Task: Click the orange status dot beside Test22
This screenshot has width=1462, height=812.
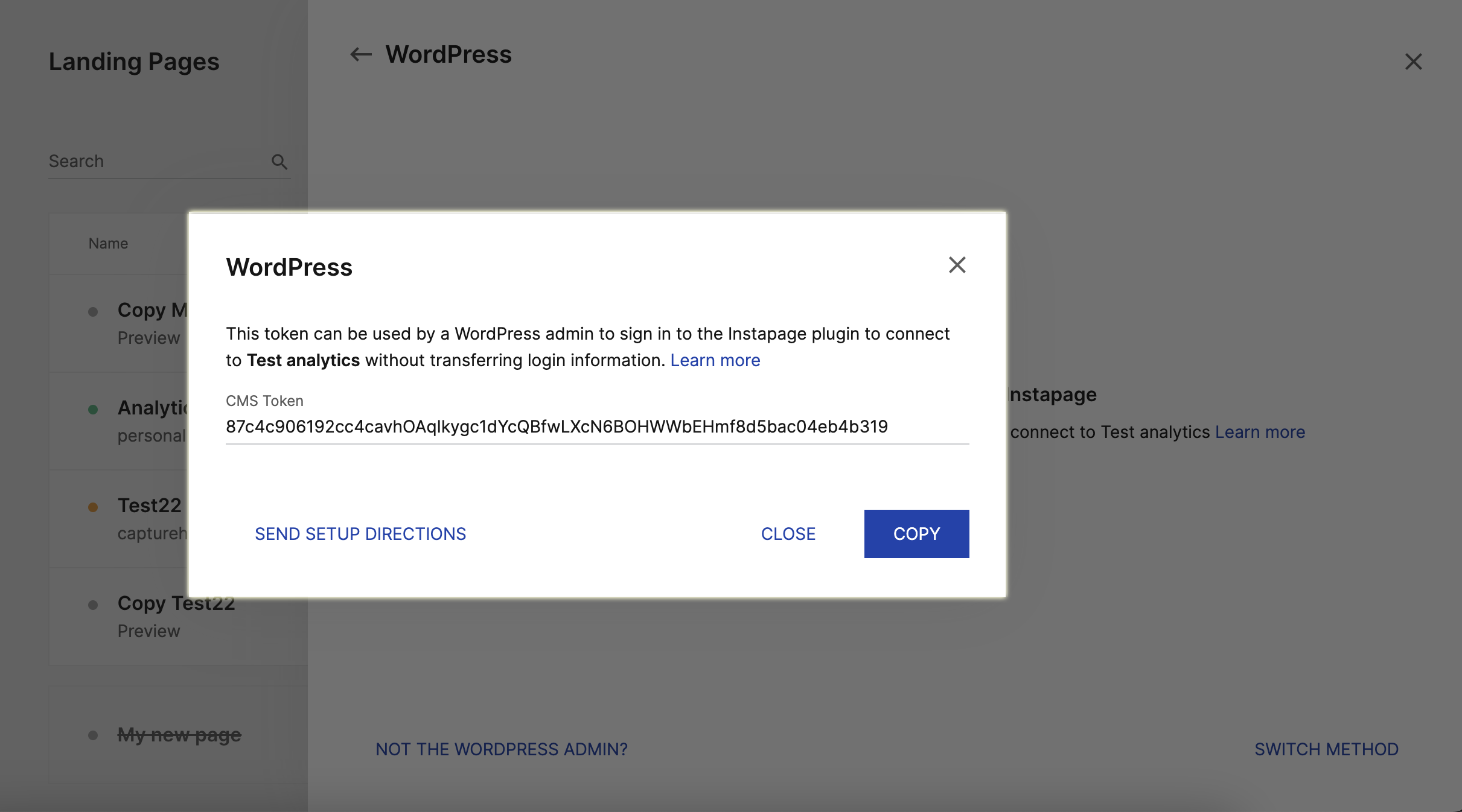Action: point(93,507)
